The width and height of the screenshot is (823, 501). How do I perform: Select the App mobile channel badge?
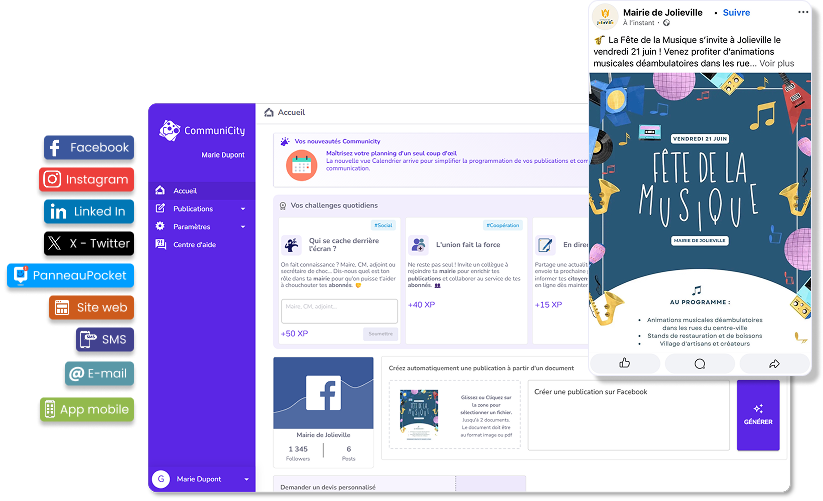click(87, 409)
